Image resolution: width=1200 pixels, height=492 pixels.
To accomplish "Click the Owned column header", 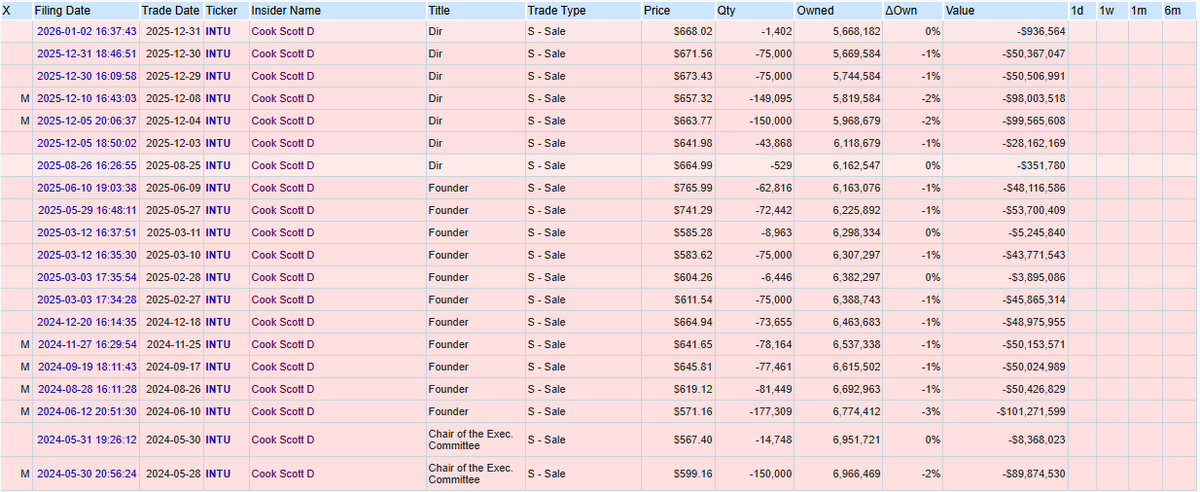I will tap(815, 10).
